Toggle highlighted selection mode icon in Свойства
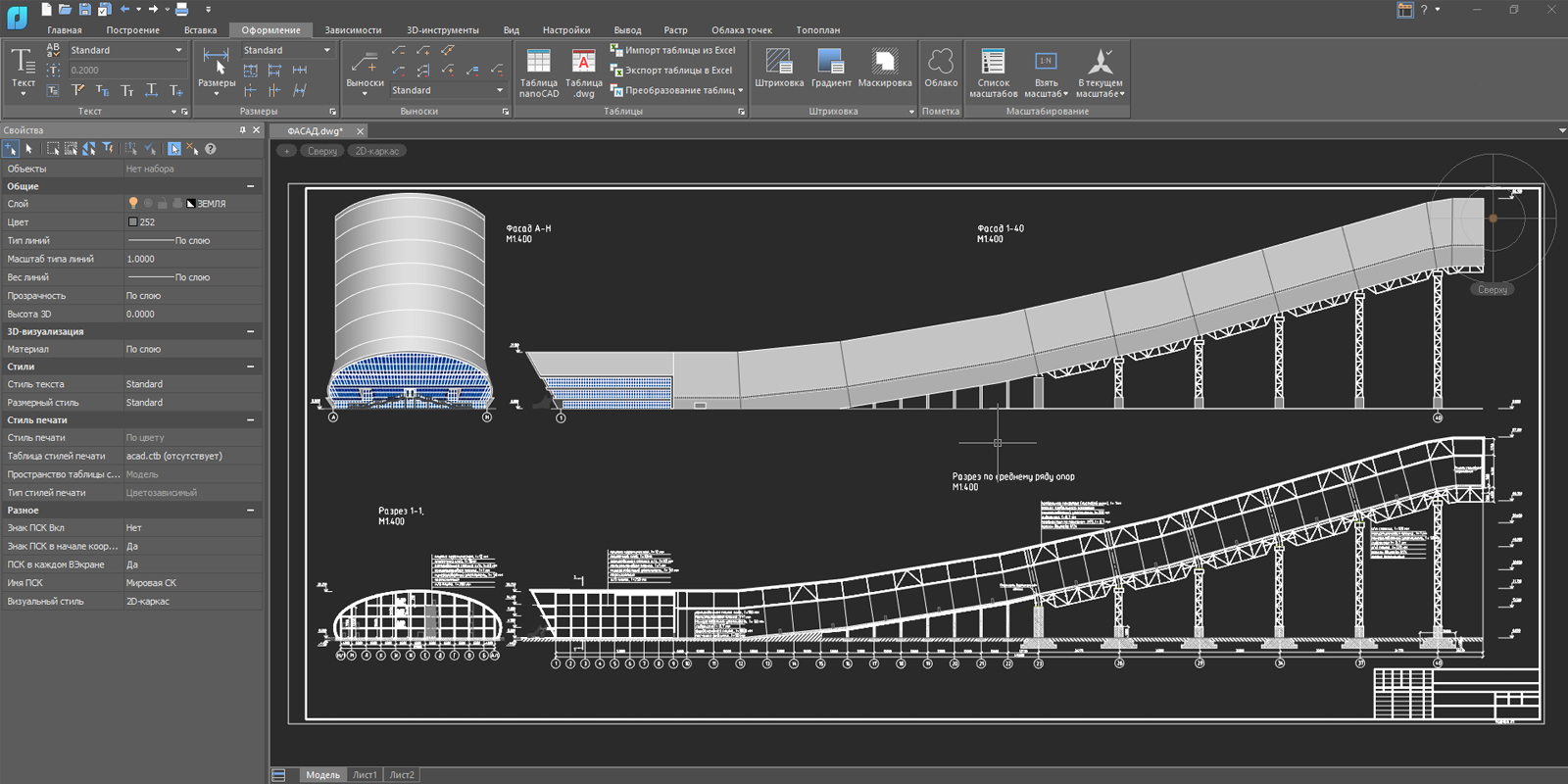The width and height of the screenshot is (1568, 784). (x=173, y=148)
